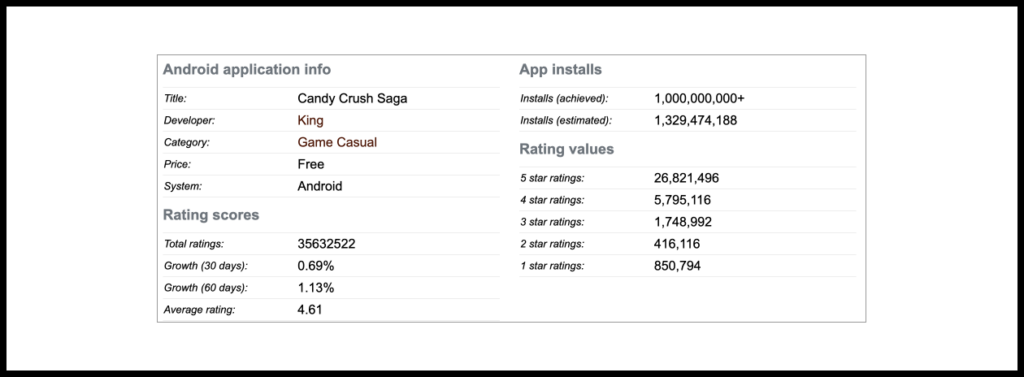Image resolution: width=1024 pixels, height=377 pixels.
Task: Click the 3 star ratings value 1,748,992
Action: tap(682, 222)
